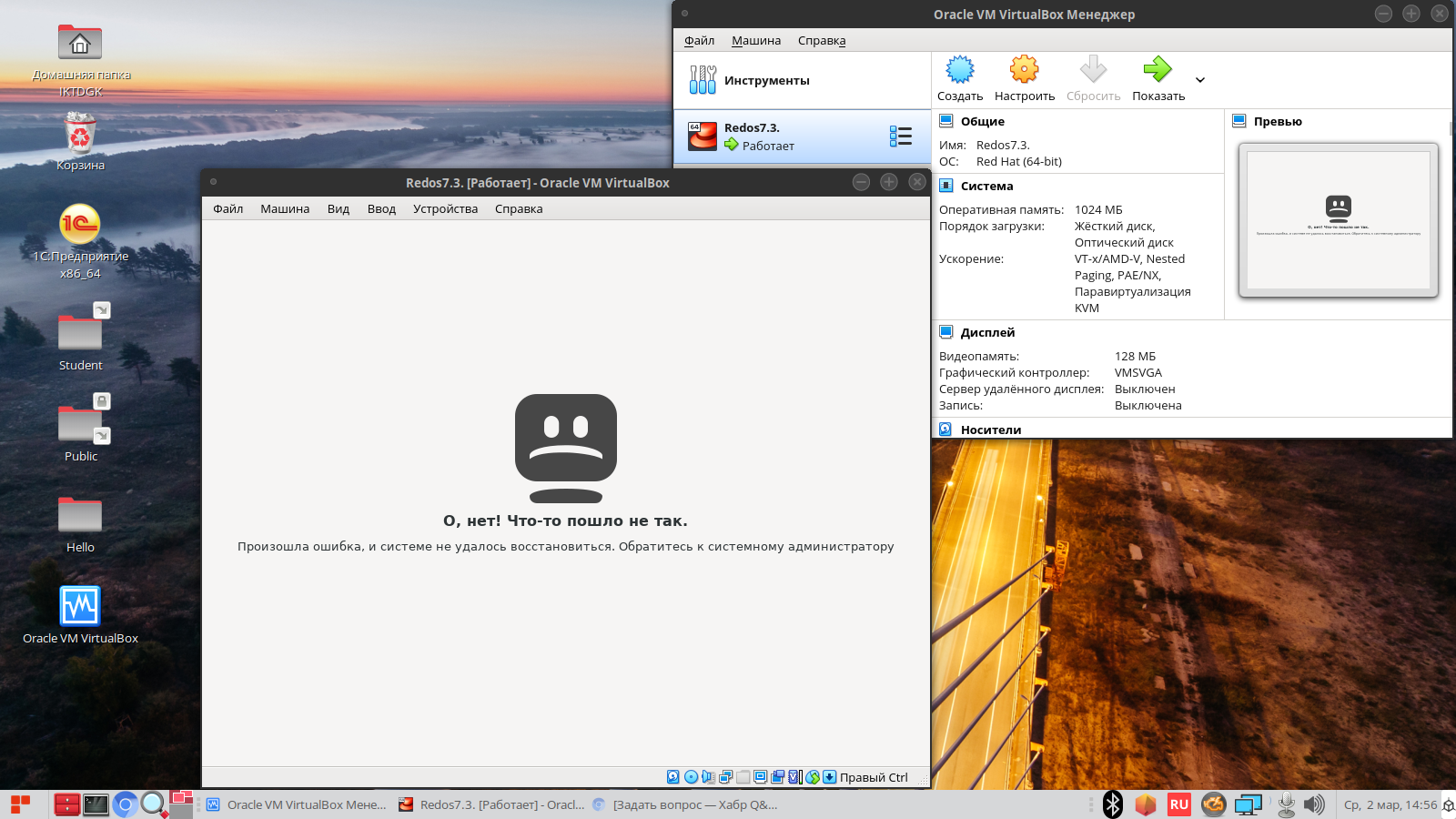Viewport: 1456px width, 819px height.
Task: Click the Правый Ctrl host key label
Action: coord(874,777)
